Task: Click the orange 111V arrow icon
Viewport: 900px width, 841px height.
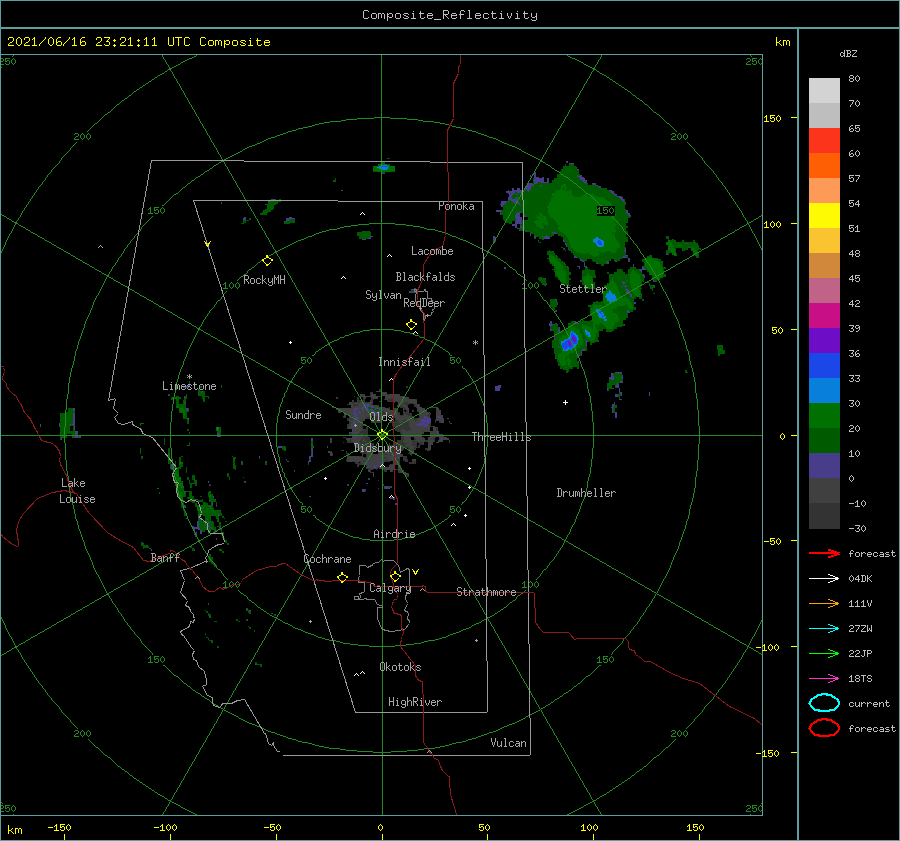Action: 824,603
